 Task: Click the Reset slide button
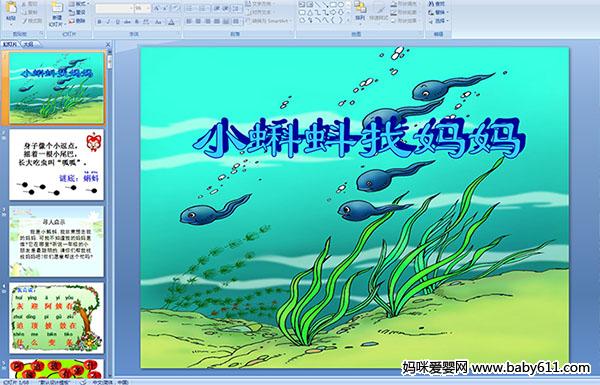click(x=77, y=12)
